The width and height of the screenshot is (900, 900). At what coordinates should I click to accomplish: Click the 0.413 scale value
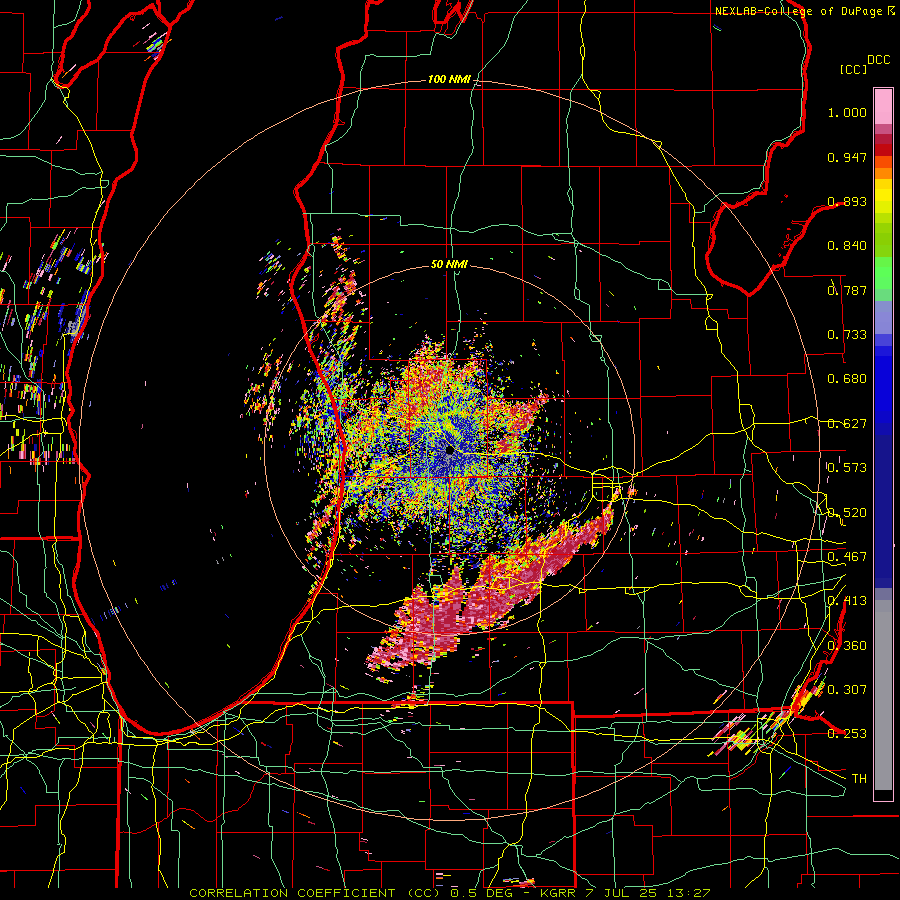pos(847,601)
